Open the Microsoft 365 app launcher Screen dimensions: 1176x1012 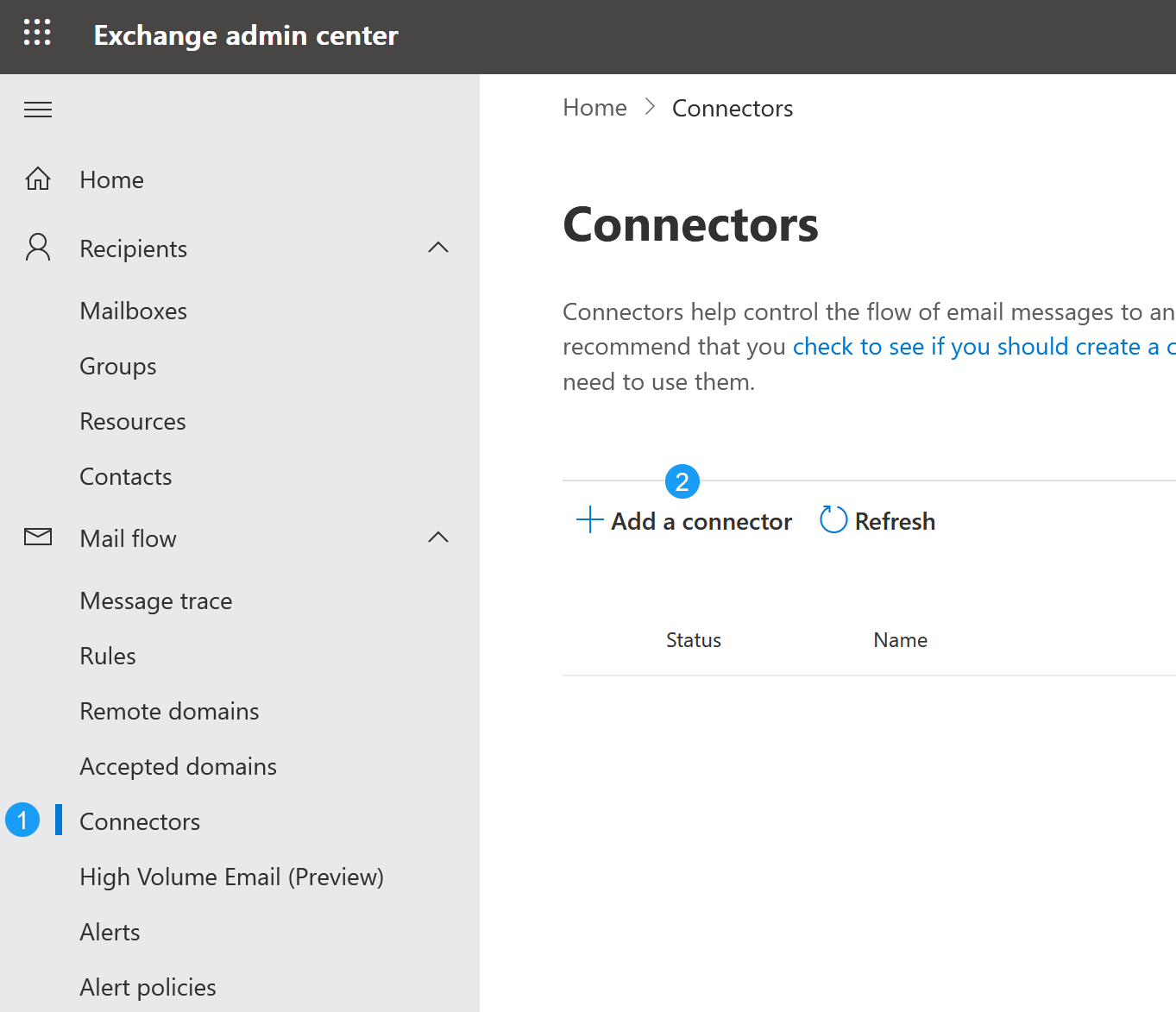coord(37,32)
